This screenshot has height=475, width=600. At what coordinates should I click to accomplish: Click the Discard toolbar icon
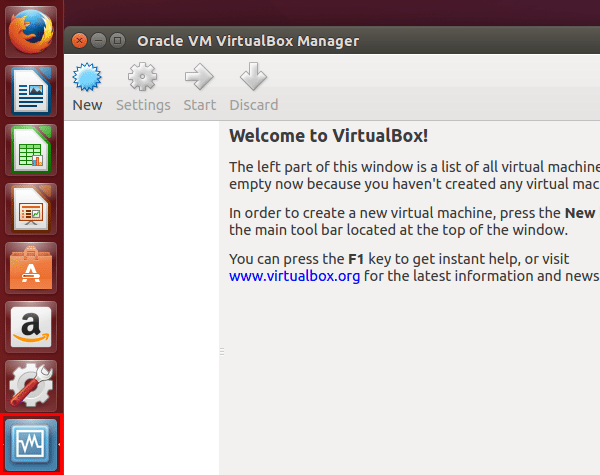coord(253,79)
